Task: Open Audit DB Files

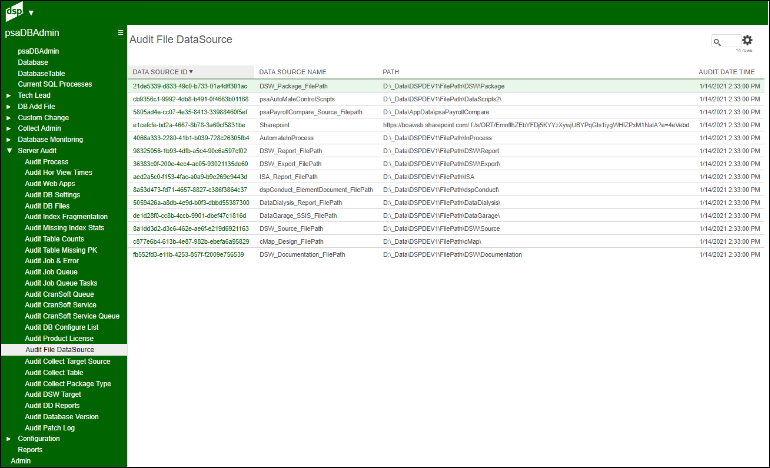Action: (x=47, y=206)
